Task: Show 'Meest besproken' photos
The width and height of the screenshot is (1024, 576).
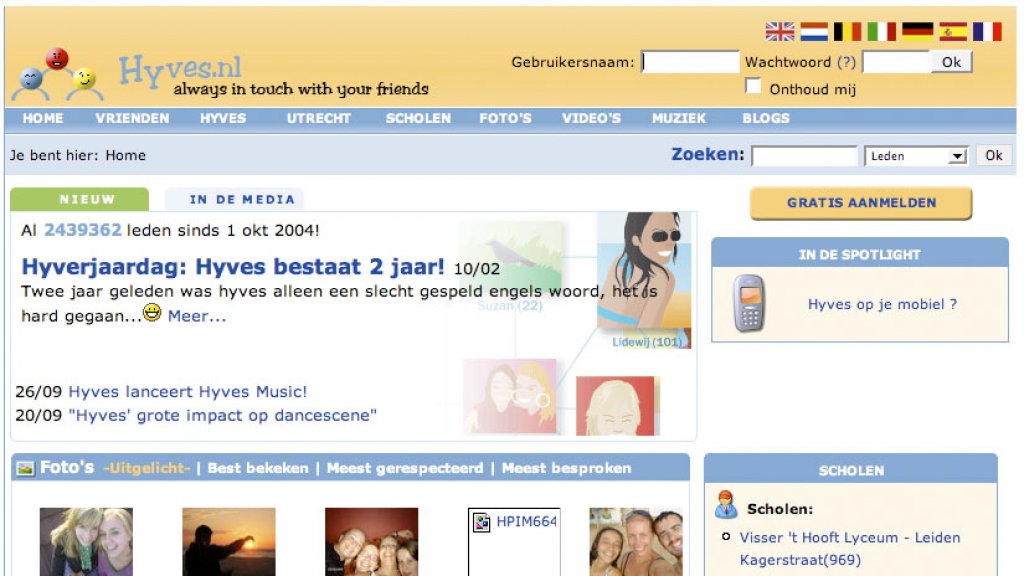Action: tap(567, 468)
